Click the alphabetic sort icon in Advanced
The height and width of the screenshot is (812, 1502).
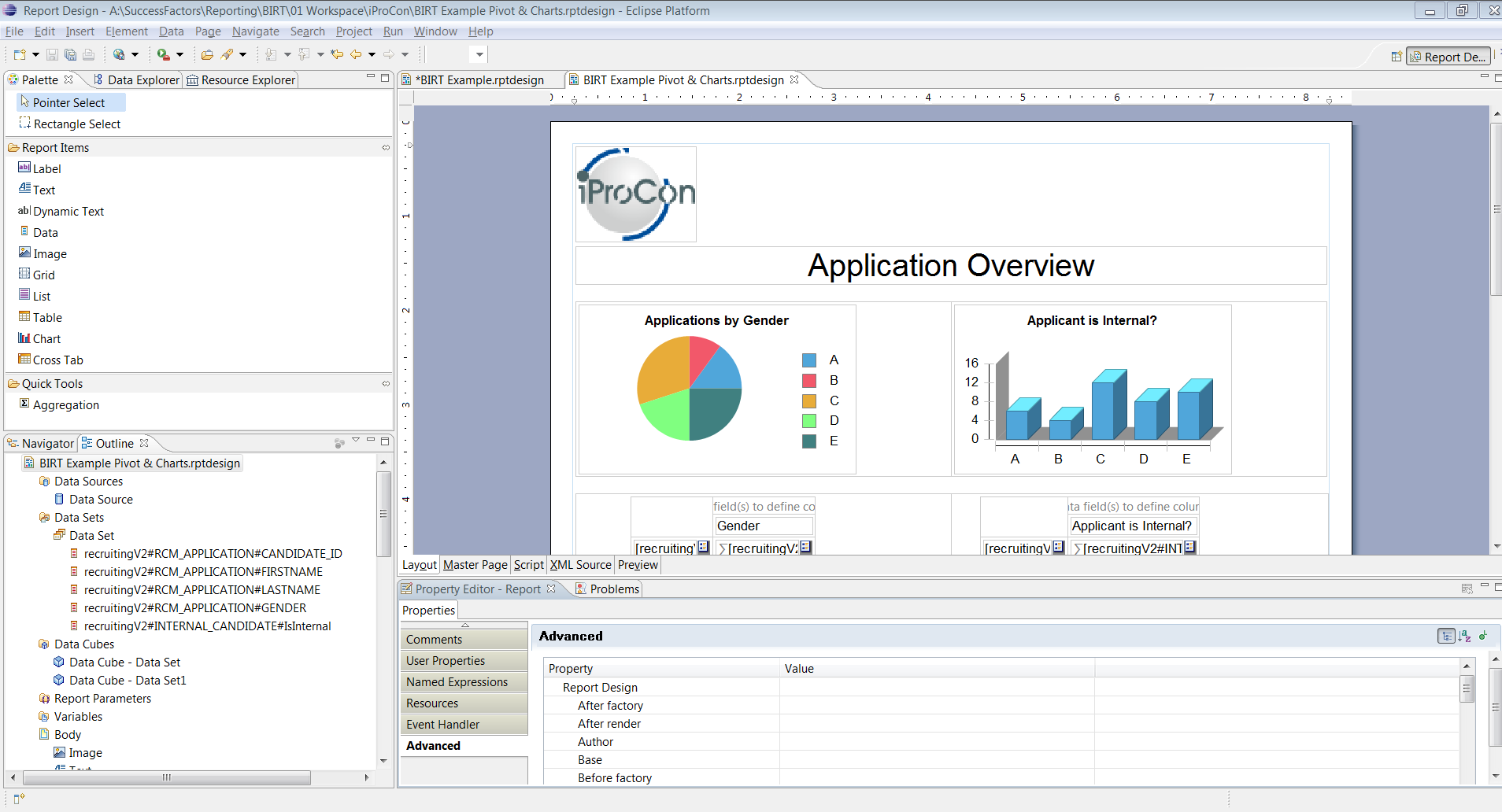(1465, 636)
